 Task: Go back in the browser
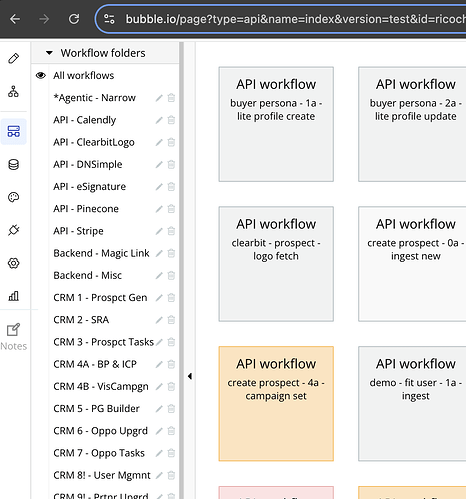(15, 19)
